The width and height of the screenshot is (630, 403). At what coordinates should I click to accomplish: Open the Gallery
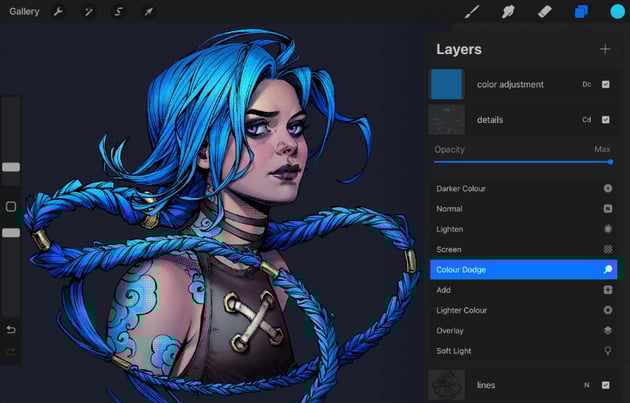(24, 12)
